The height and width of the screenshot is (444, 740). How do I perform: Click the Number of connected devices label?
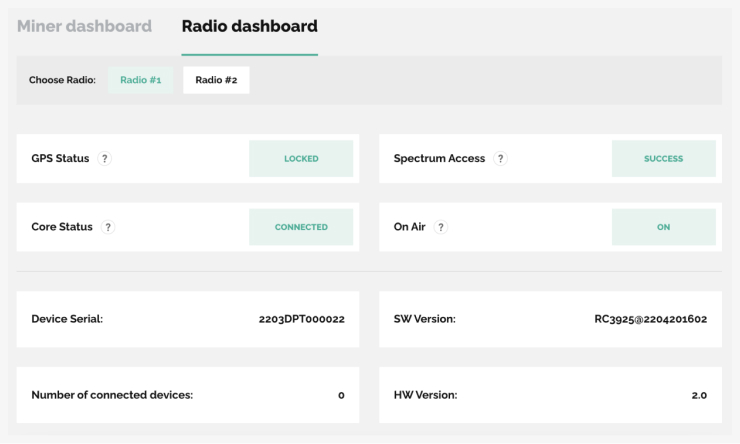[x=112, y=395]
